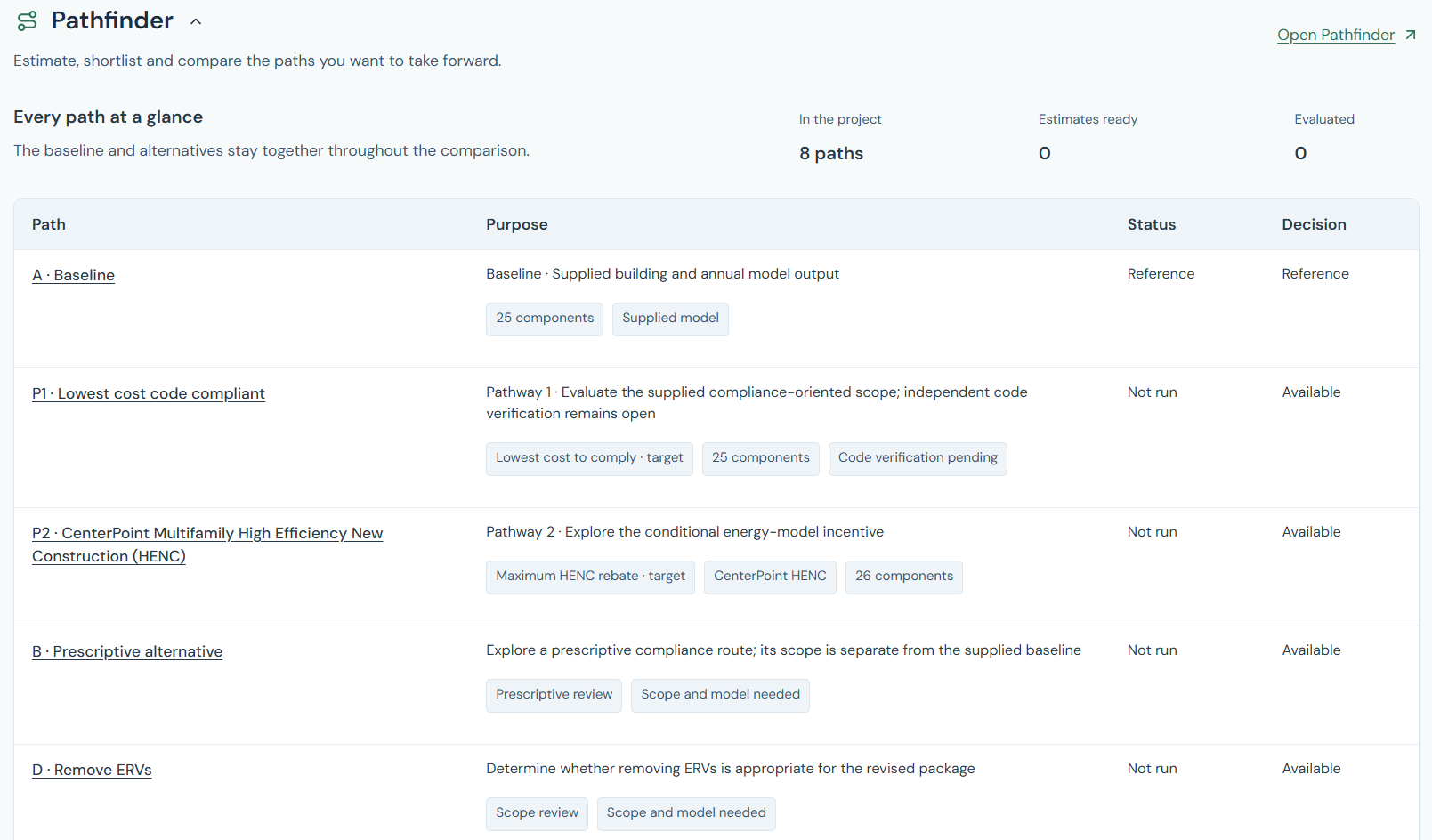The width and height of the screenshot is (1432, 840).
Task: Click the 25 components tag in Baseline row
Action: (545, 319)
